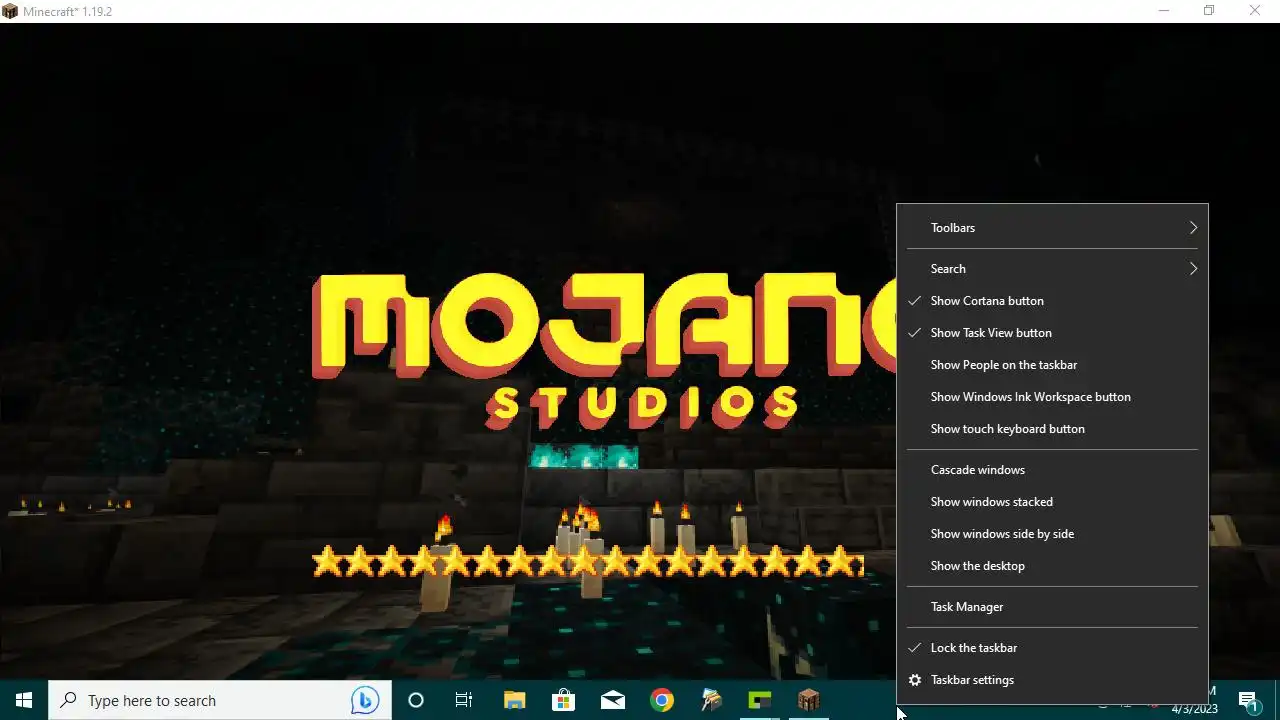
Task: Toggle Show Task View button option
Action: pyautogui.click(x=1052, y=333)
